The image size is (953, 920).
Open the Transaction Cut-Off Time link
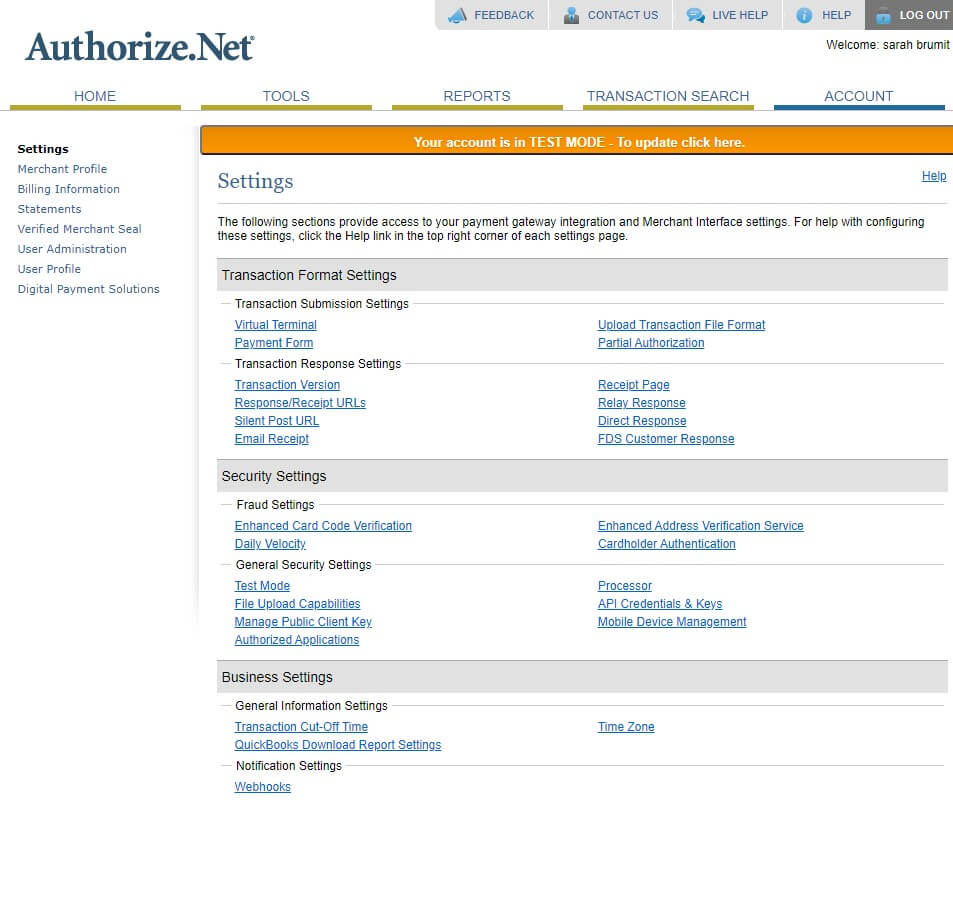click(301, 727)
